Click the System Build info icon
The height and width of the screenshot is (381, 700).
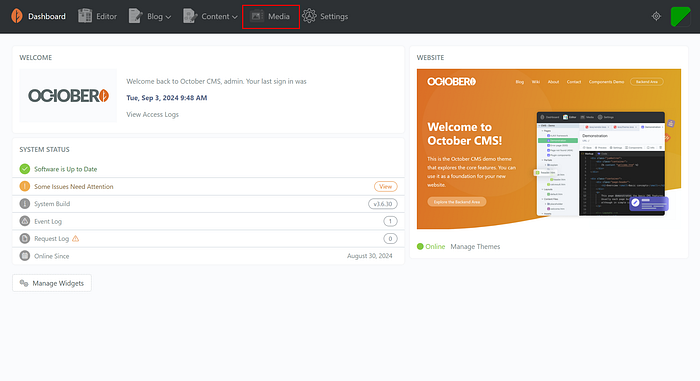coord(25,204)
